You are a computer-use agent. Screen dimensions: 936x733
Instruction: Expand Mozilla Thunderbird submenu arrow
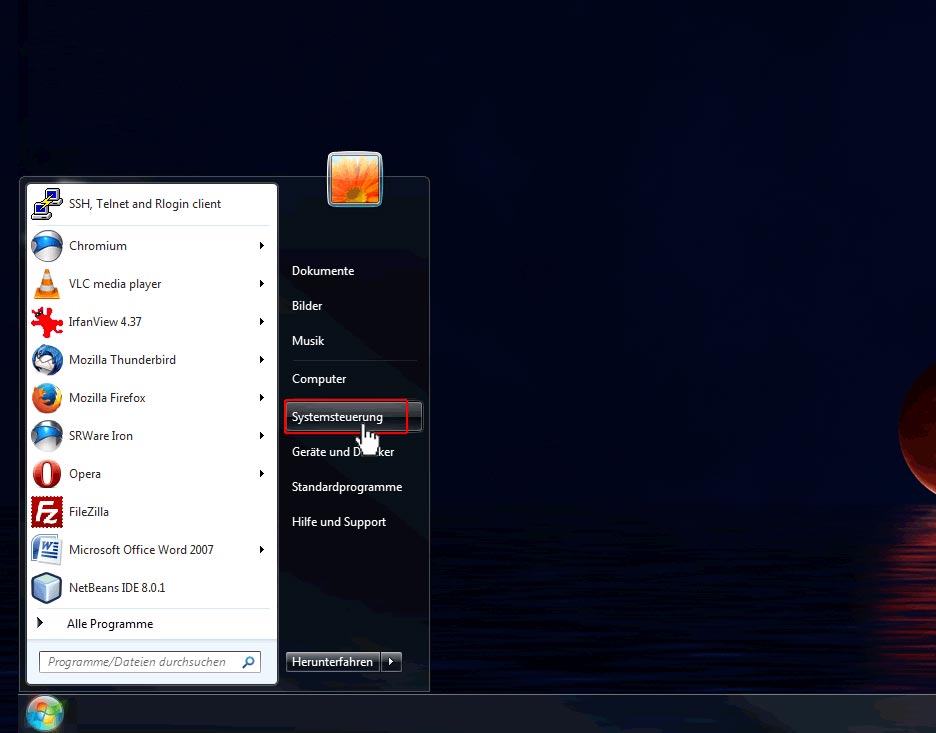261,360
